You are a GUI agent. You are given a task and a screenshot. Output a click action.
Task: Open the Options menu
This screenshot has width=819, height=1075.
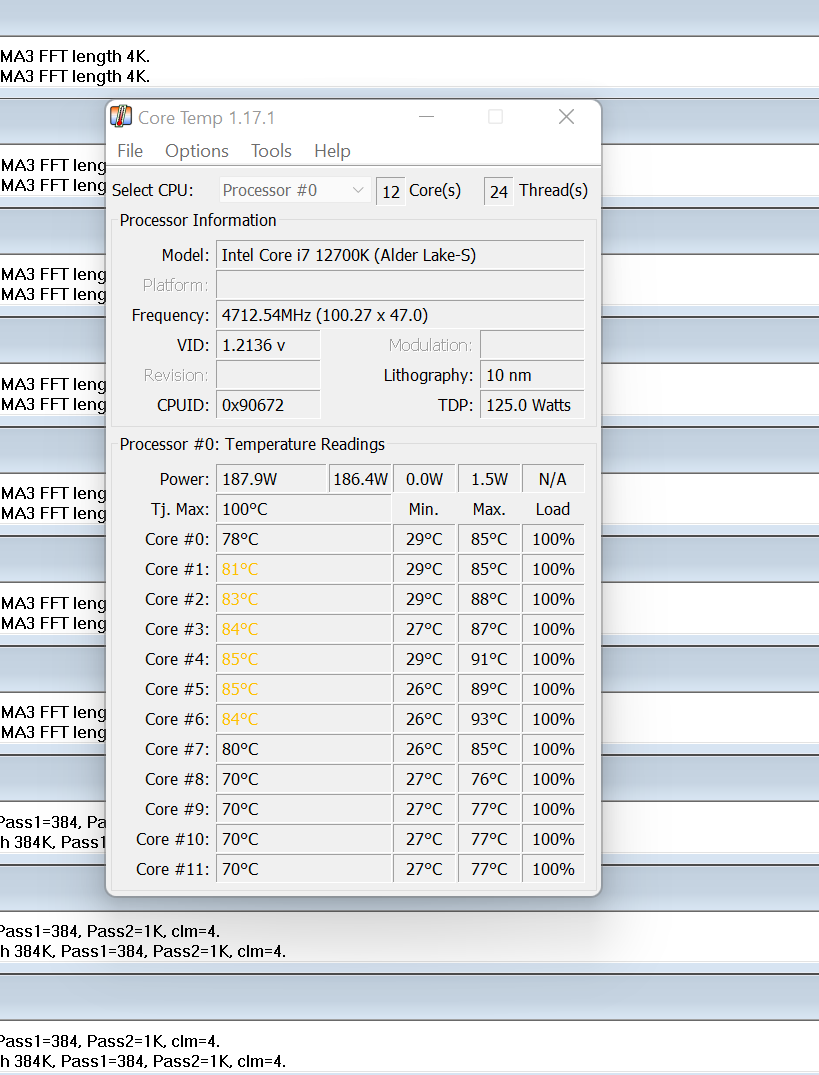pos(197,151)
